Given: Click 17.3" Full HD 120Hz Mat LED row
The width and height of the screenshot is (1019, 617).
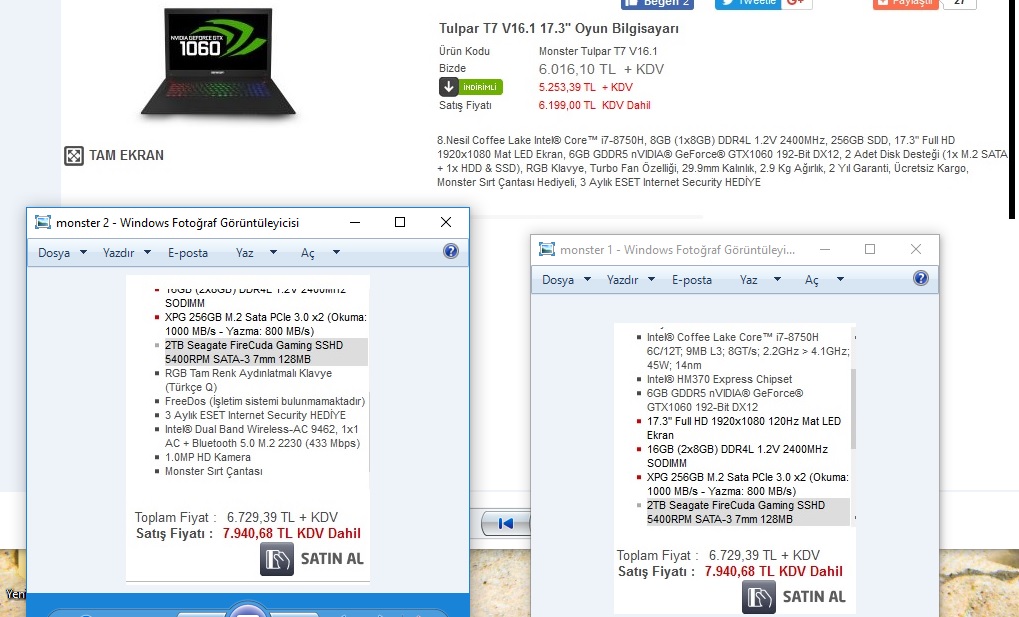Looking at the screenshot, I should point(740,428).
